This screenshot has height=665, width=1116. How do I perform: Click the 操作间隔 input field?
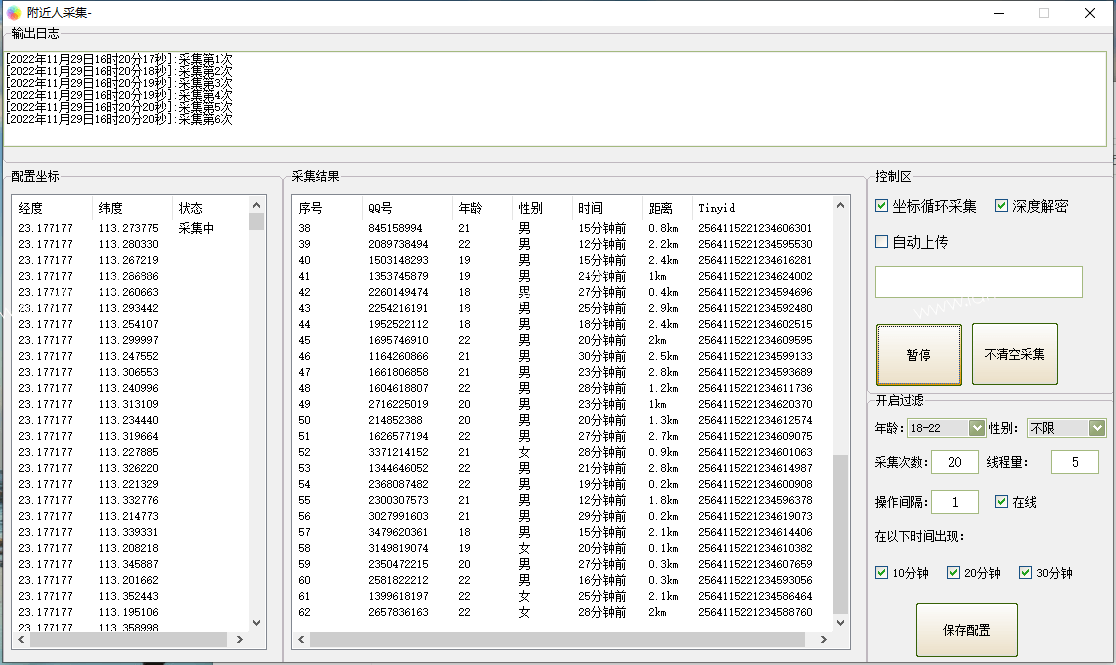954,502
